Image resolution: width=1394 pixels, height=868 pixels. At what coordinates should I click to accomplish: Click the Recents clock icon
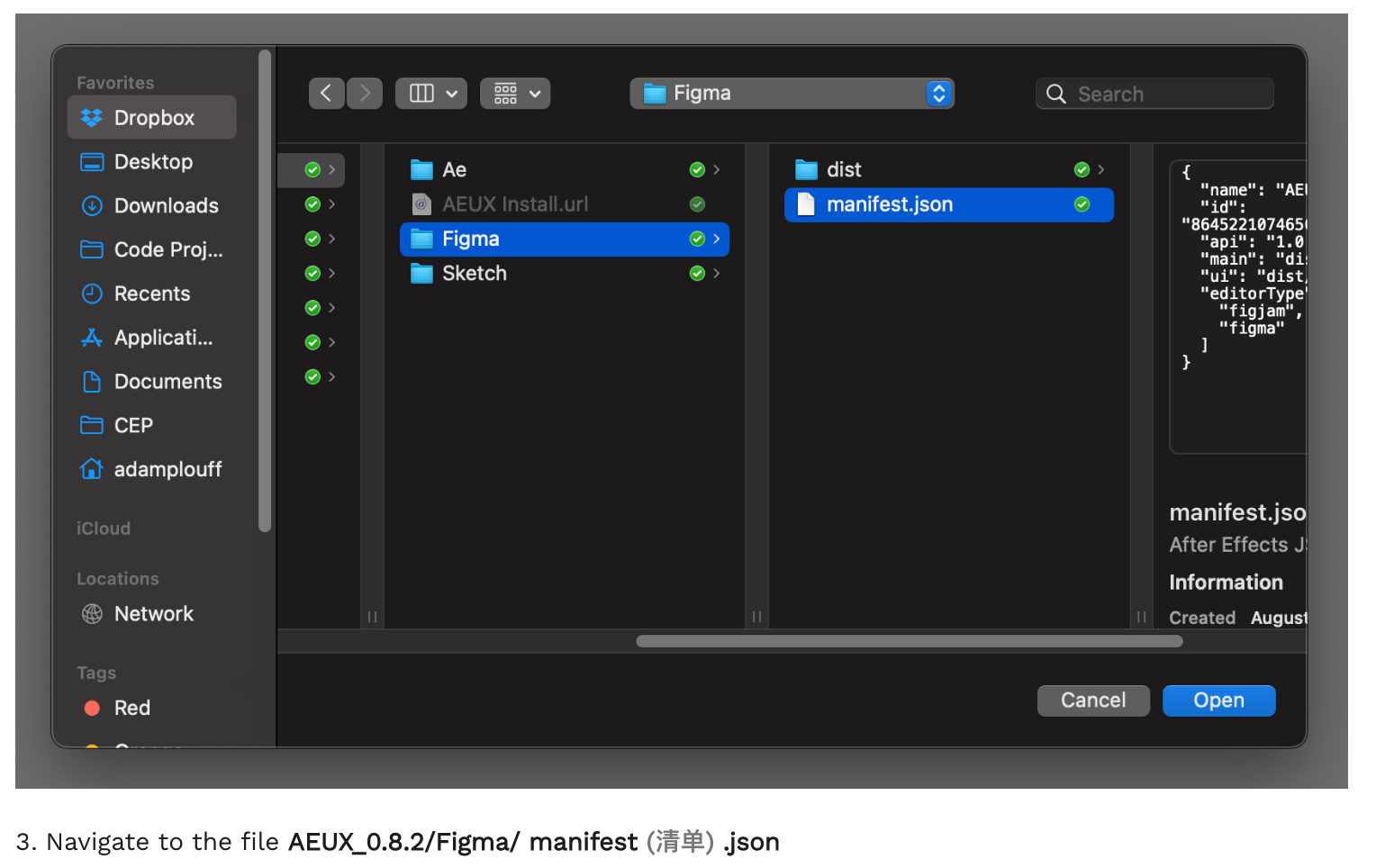92,294
